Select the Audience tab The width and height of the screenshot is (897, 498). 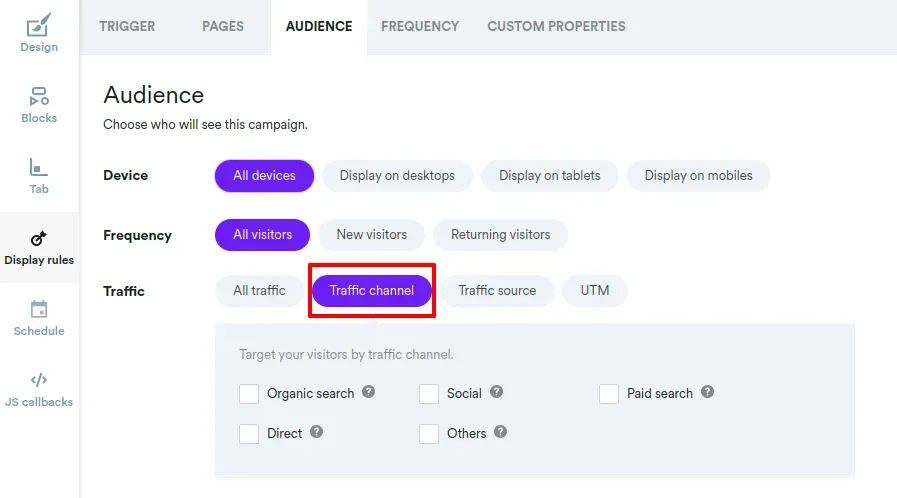319,26
